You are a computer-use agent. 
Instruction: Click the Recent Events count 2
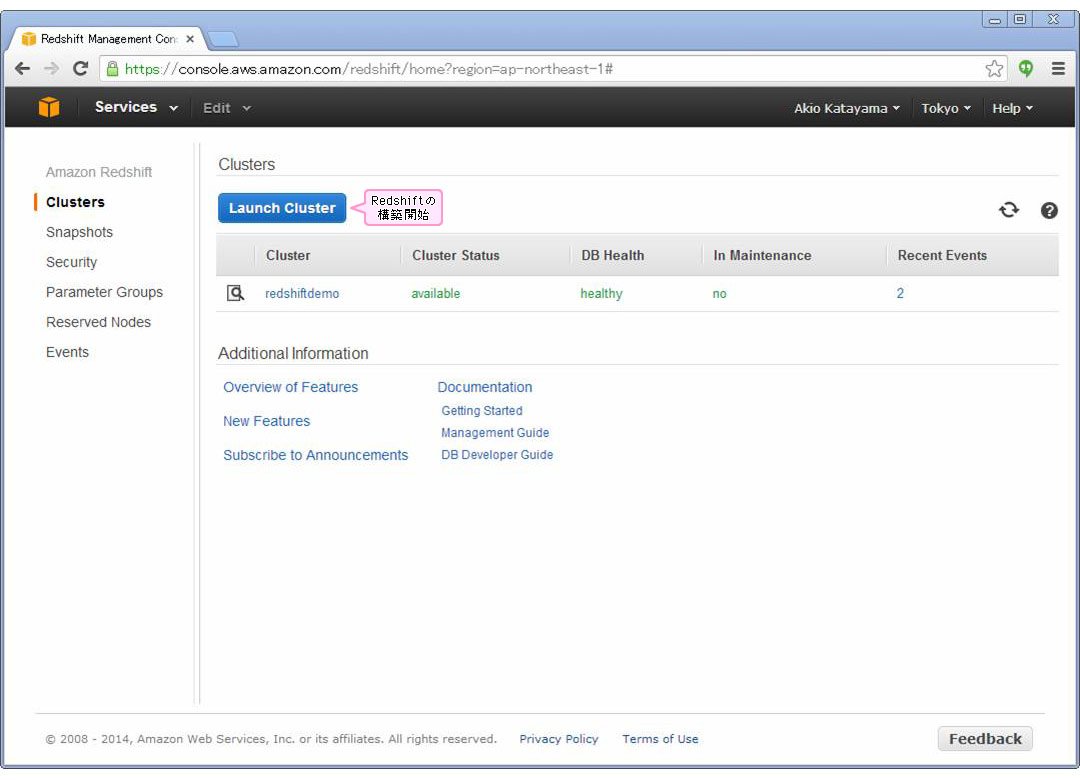tap(900, 294)
